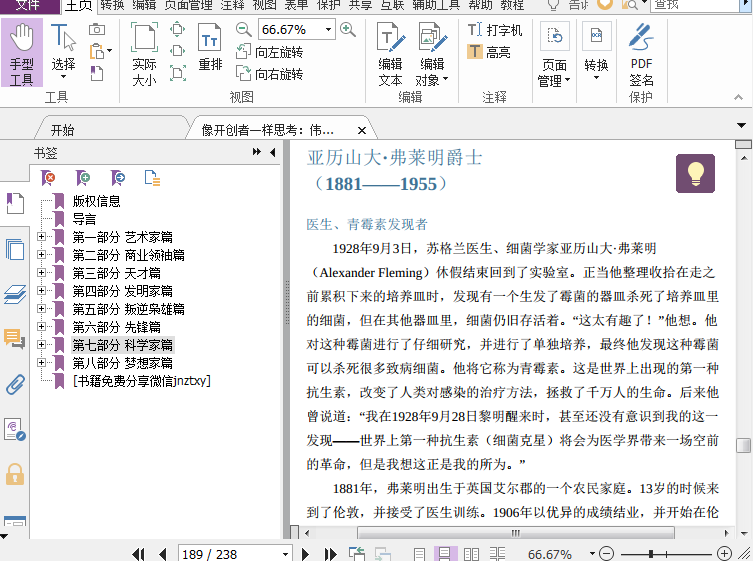Switch to the 保护 (Protect) ribbon tab
The height and width of the screenshot is (561, 753).
tap(329, 5)
